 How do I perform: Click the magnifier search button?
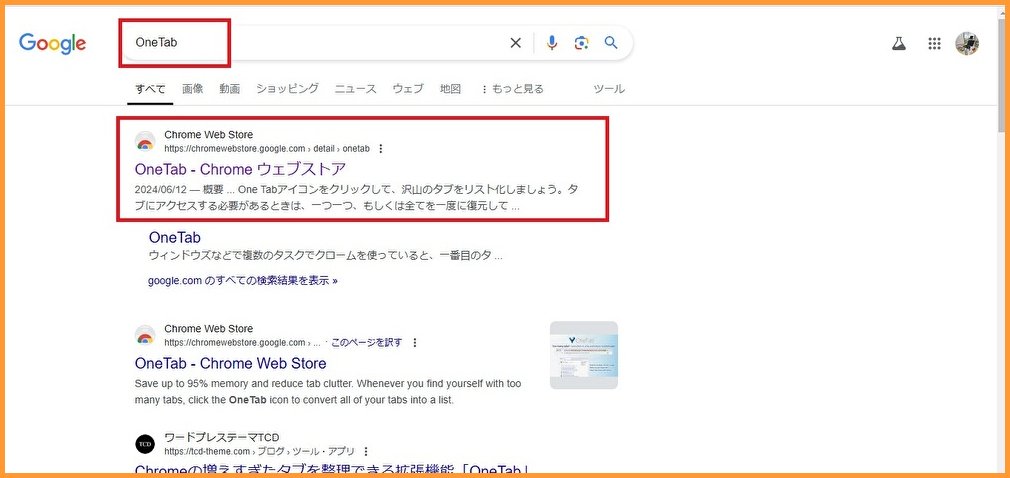611,43
